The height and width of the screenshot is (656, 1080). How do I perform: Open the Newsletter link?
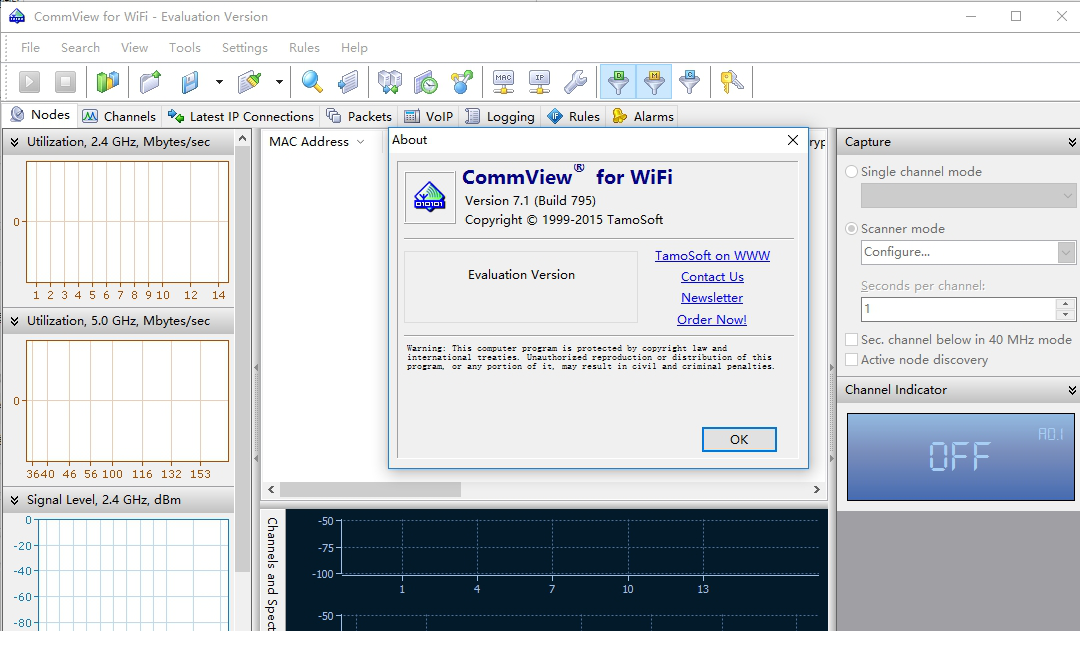[712, 298]
